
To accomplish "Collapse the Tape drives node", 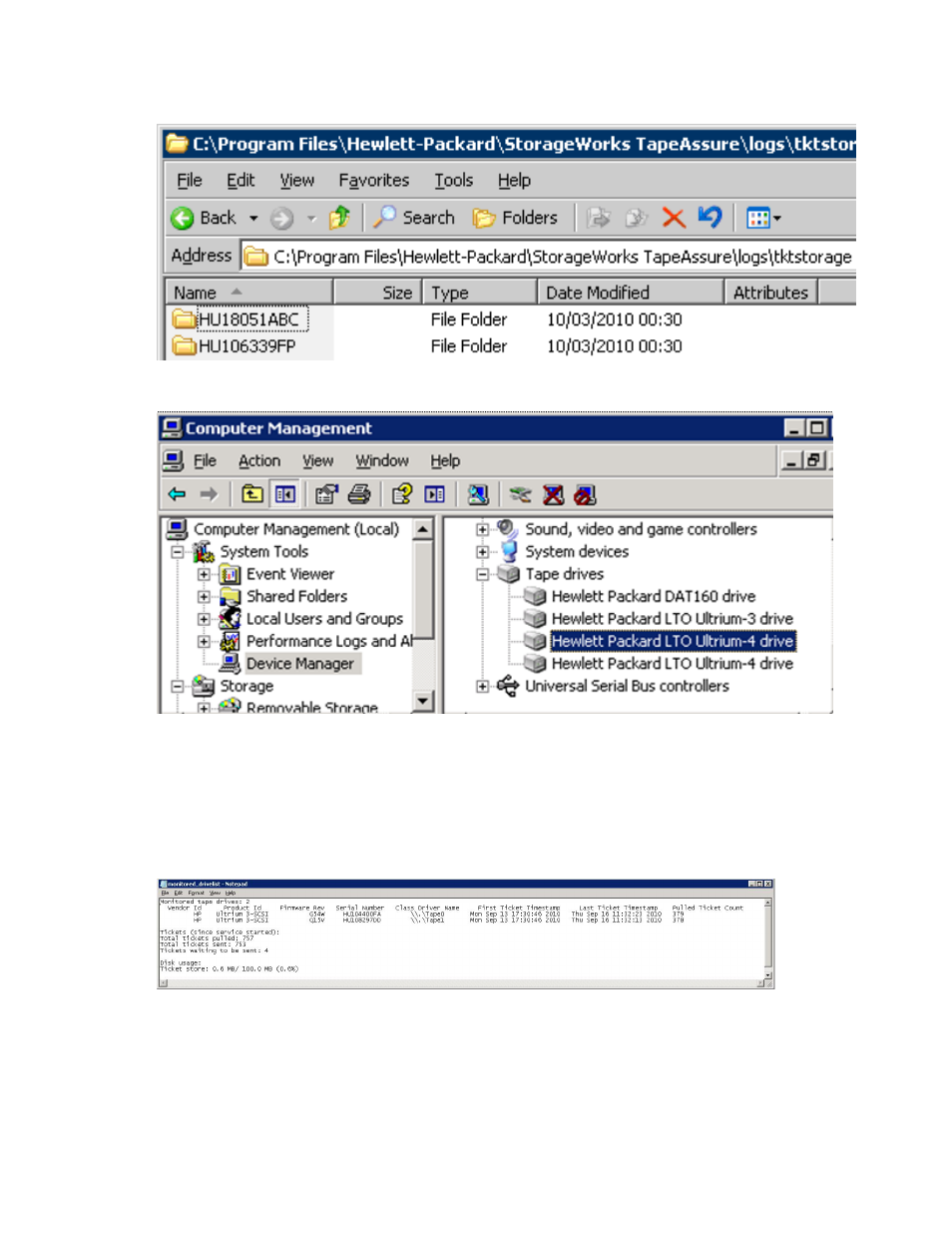I will (482, 575).
